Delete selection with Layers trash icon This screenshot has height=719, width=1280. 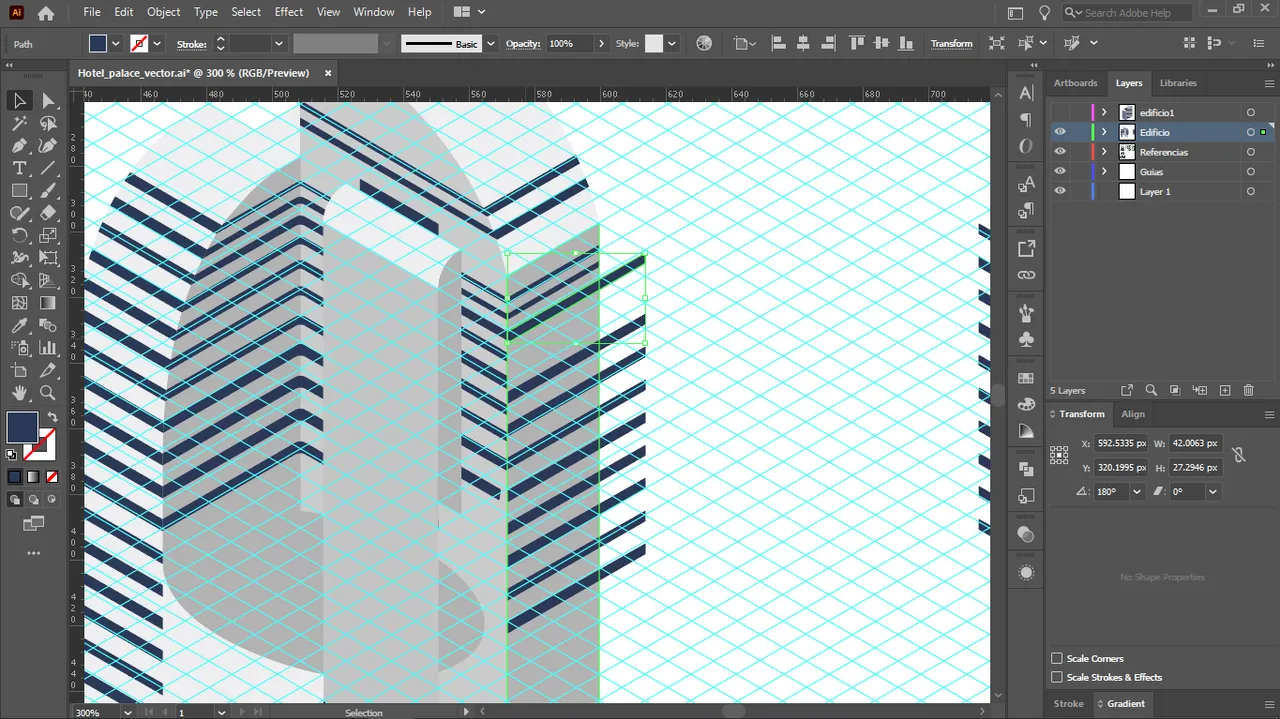point(1248,390)
